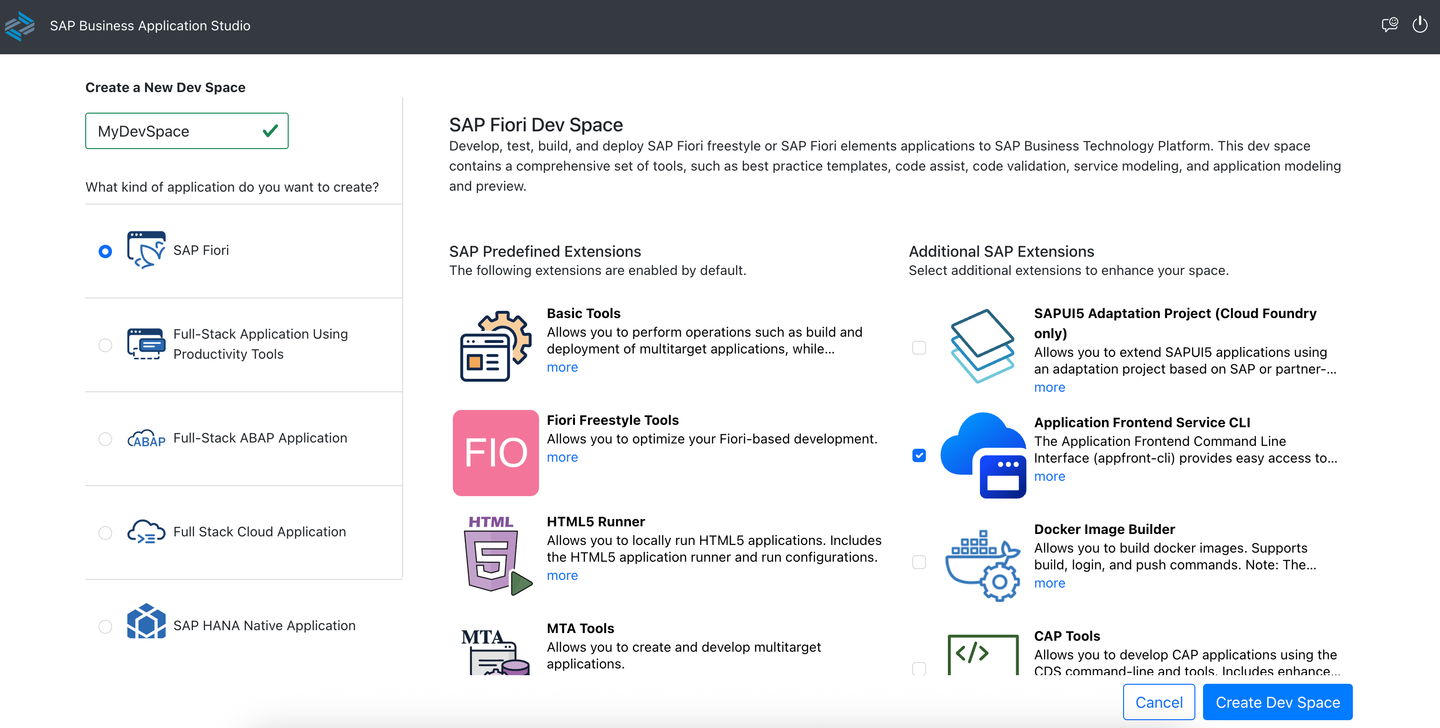This screenshot has width=1440, height=728.
Task: Click the HTML5 Runner title
Action: tap(596, 522)
